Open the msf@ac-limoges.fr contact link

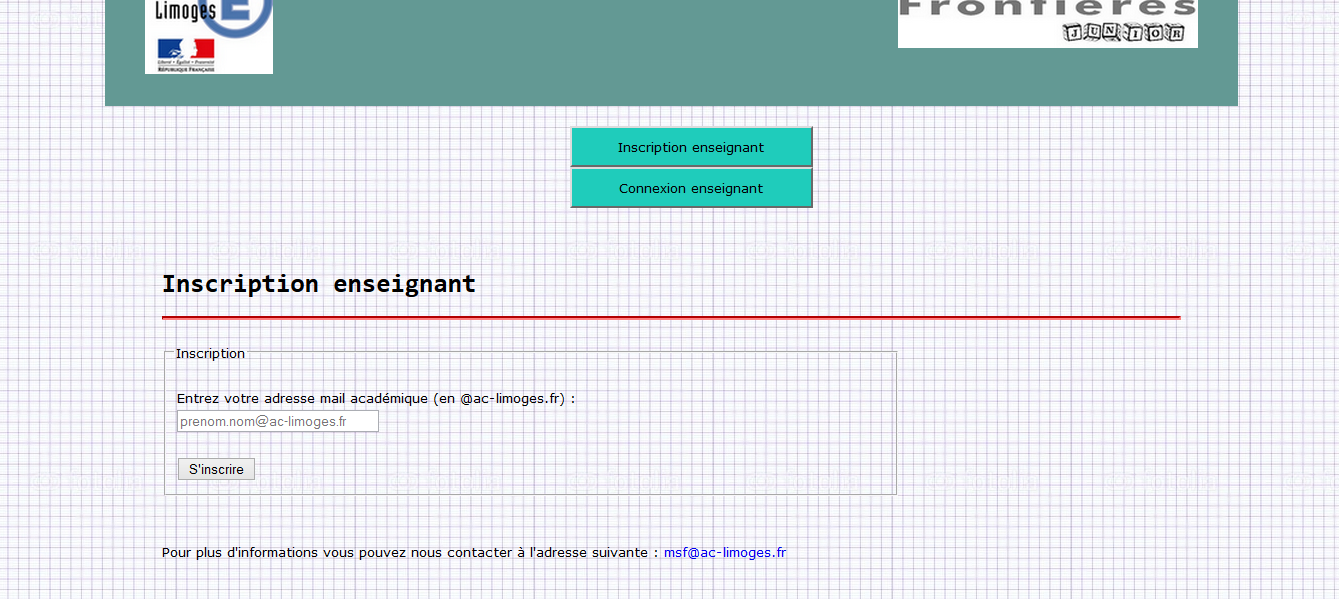tap(725, 552)
